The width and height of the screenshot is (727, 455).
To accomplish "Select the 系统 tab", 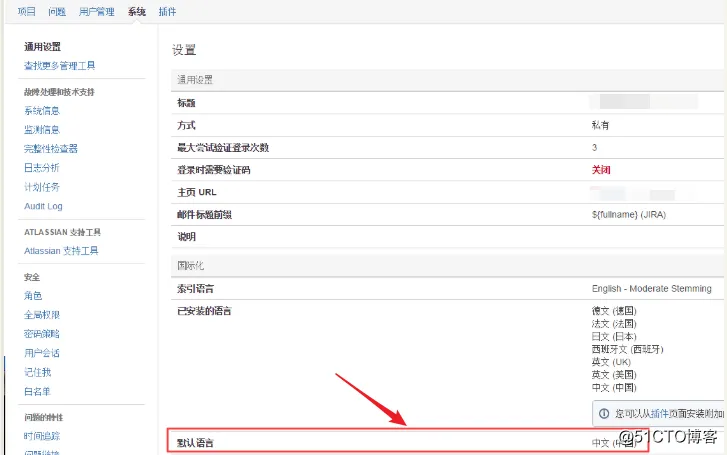I will coord(137,12).
